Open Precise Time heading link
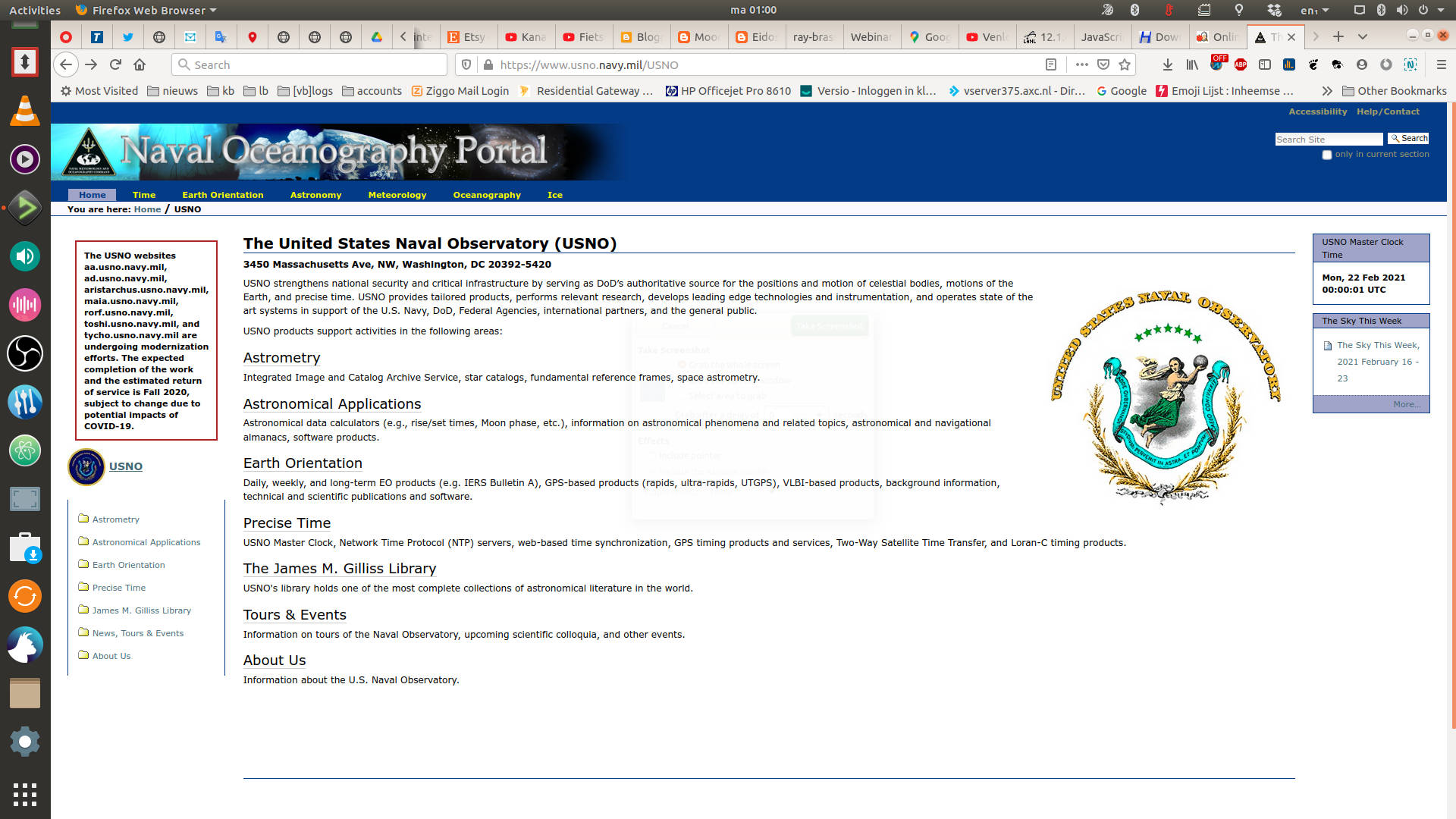 pos(287,523)
